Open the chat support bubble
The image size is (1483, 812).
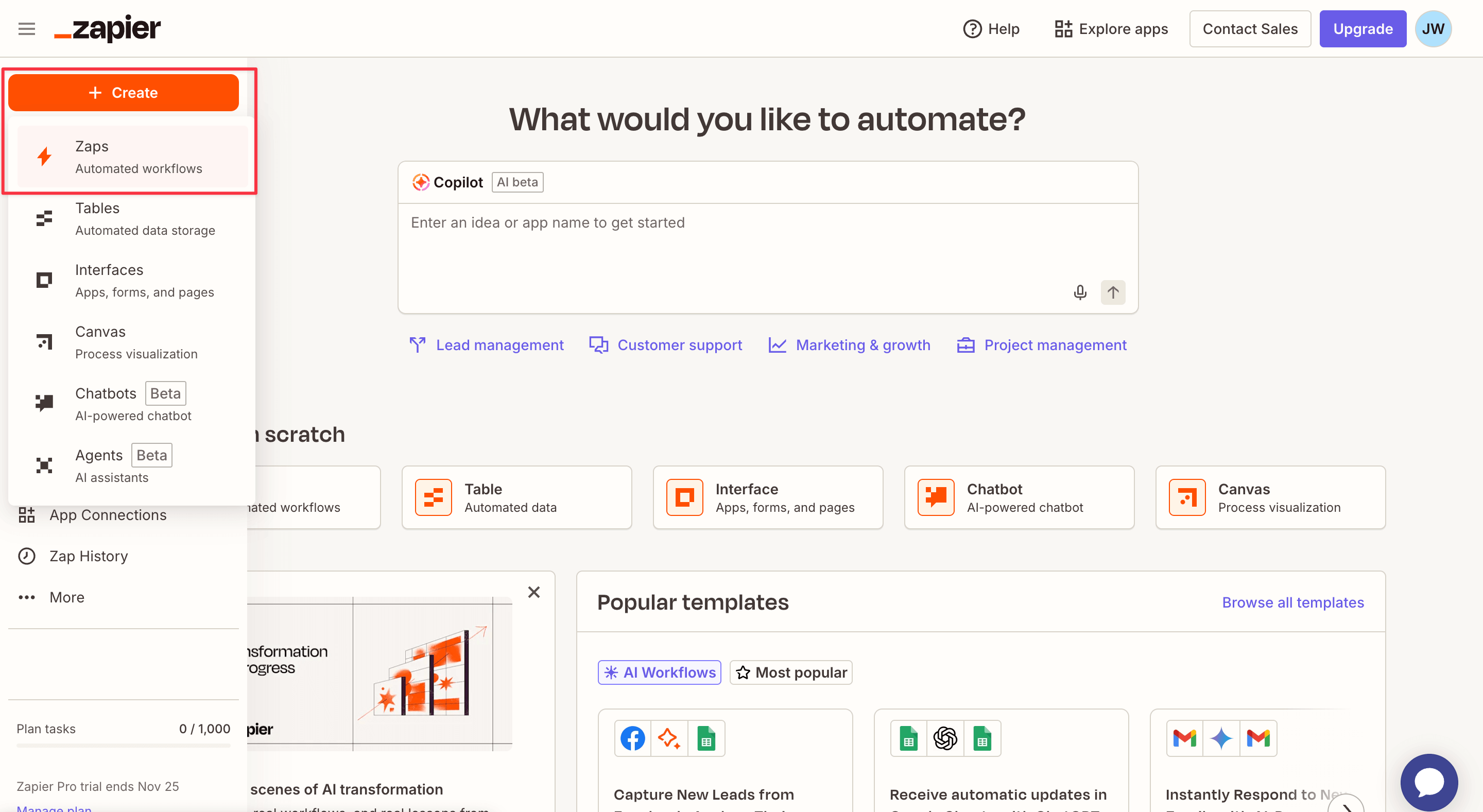point(1428,782)
